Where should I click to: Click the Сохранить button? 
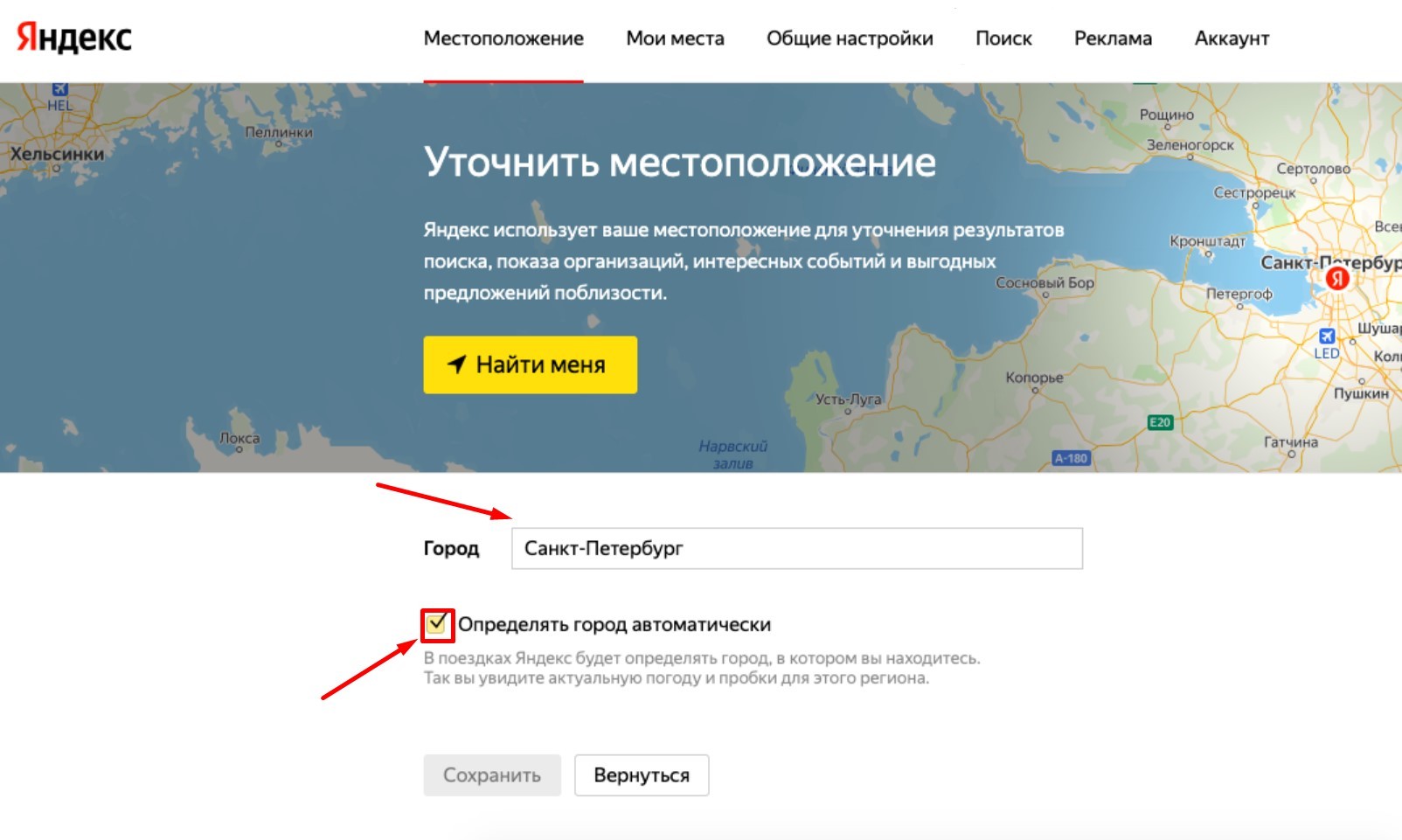coord(492,775)
